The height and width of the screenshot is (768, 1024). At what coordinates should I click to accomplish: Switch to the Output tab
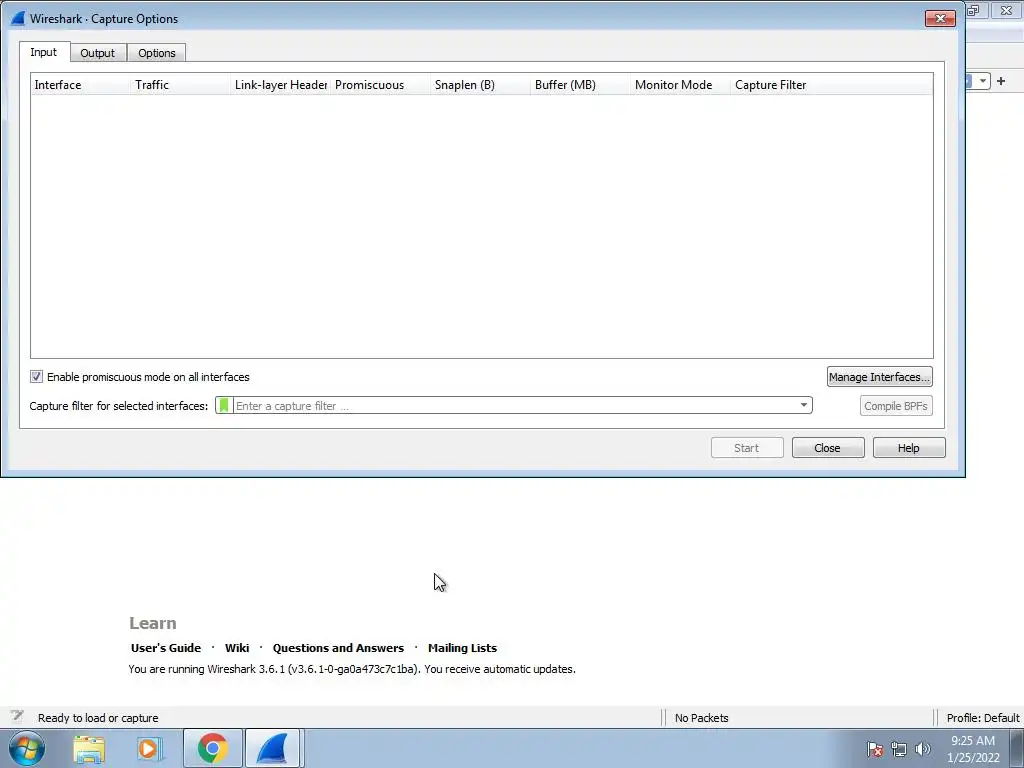click(97, 53)
